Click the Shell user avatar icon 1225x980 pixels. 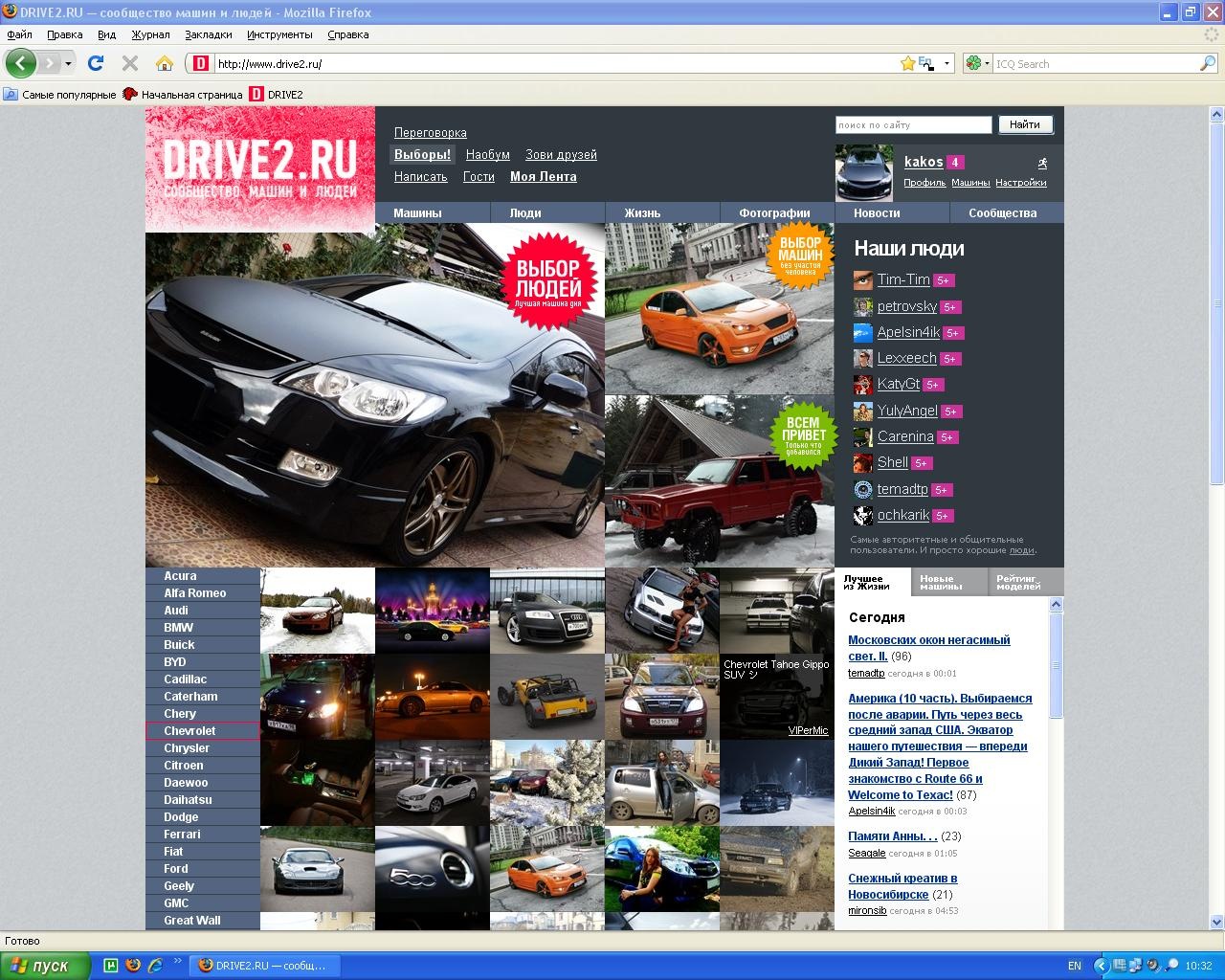[x=863, y=463]
